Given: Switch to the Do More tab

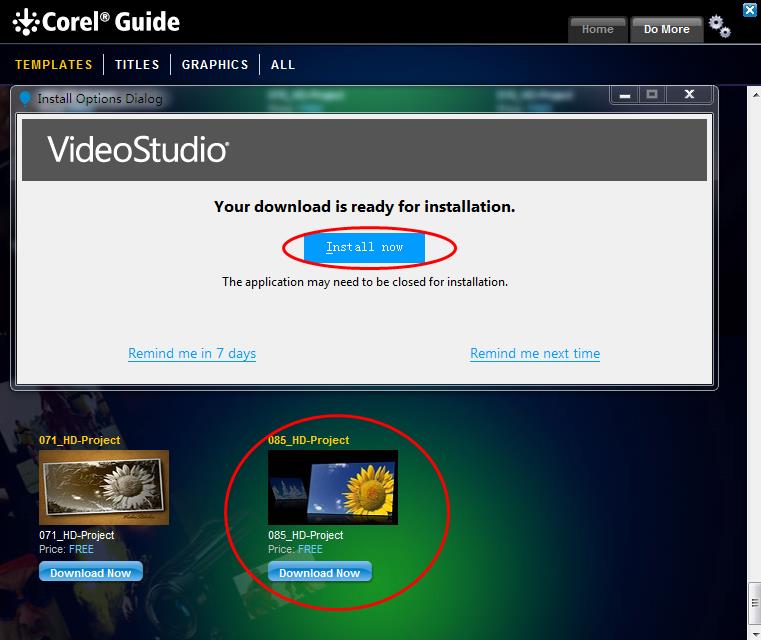Looking at the screenshot, I should (666, 30).
